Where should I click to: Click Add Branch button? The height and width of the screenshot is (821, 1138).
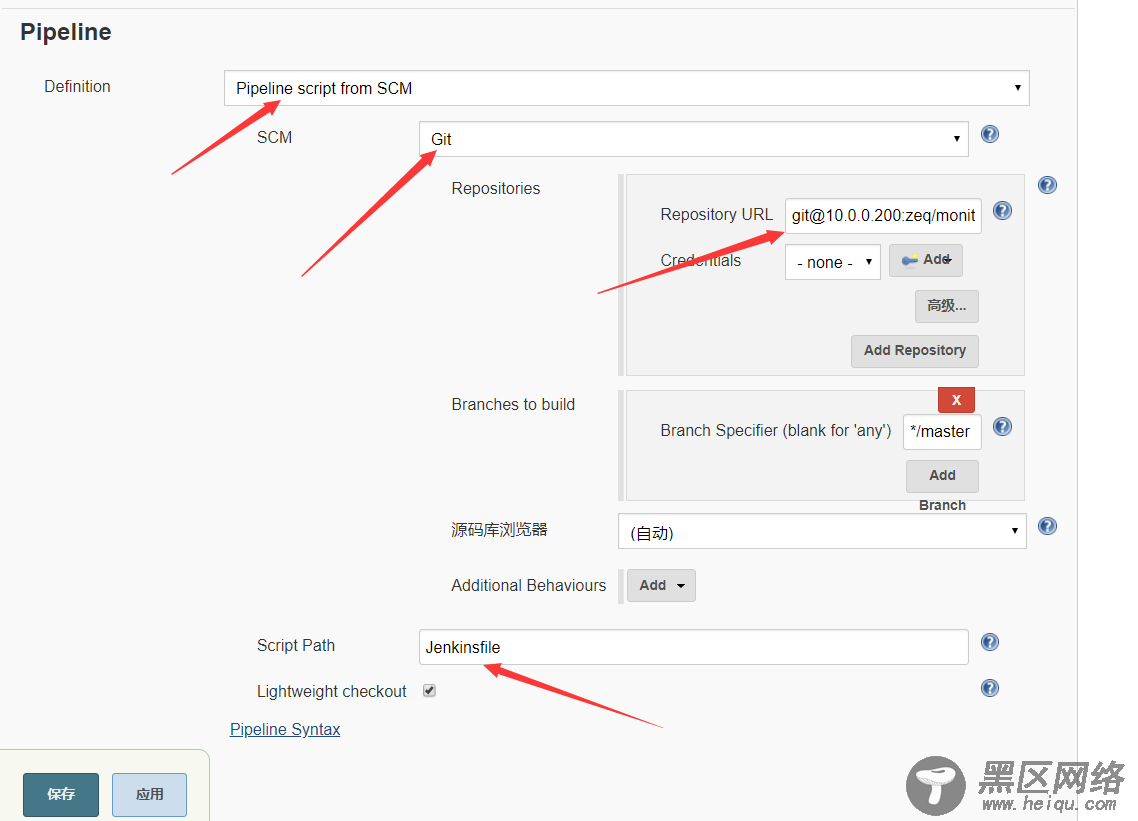(x=942, y=475)
